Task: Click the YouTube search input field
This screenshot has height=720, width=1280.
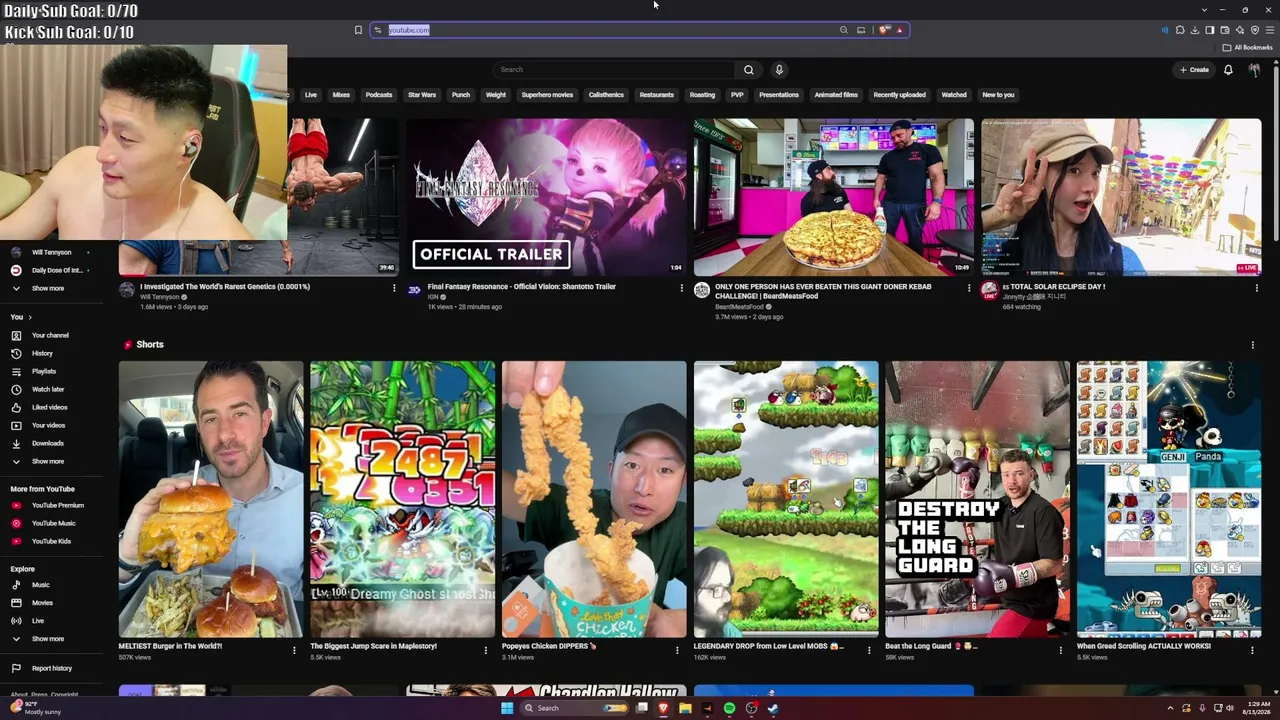Action: click(x=614, y=70)
